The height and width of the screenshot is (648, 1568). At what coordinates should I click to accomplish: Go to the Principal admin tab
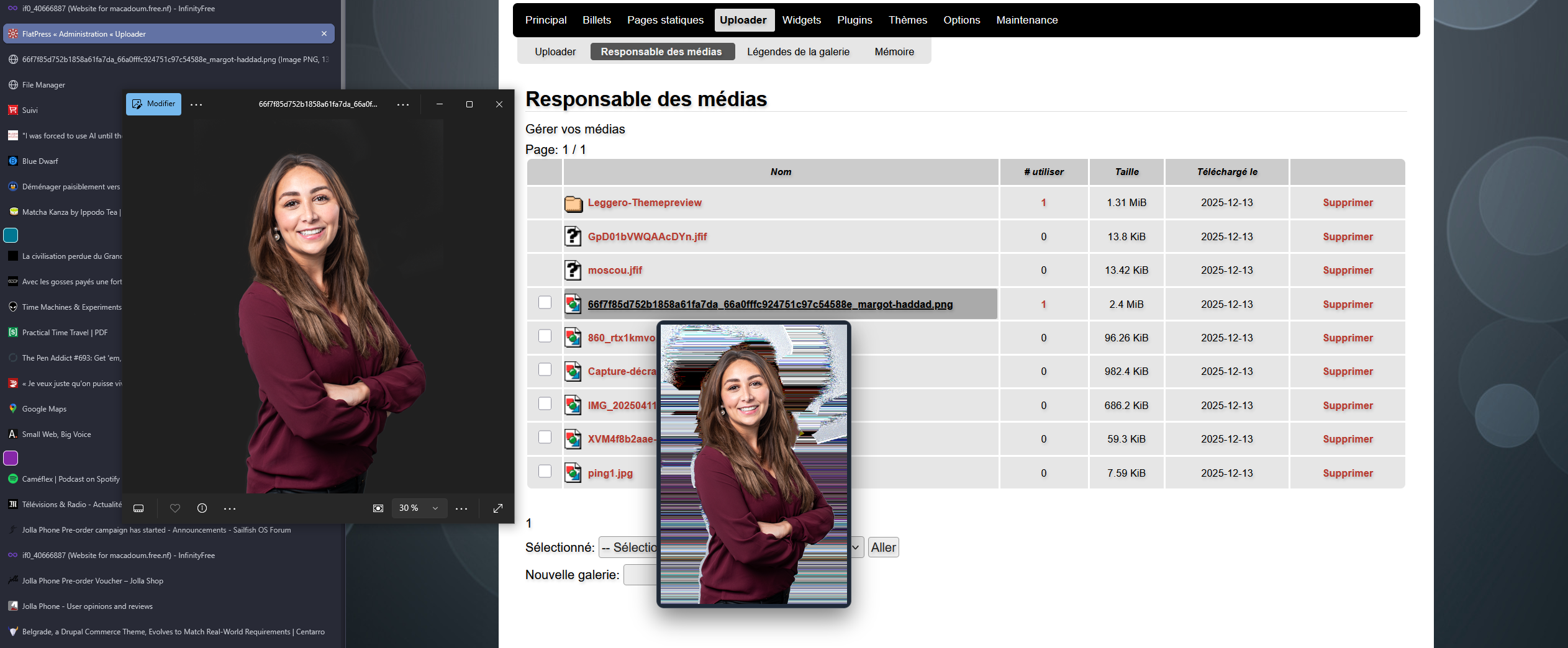point(546,20)
